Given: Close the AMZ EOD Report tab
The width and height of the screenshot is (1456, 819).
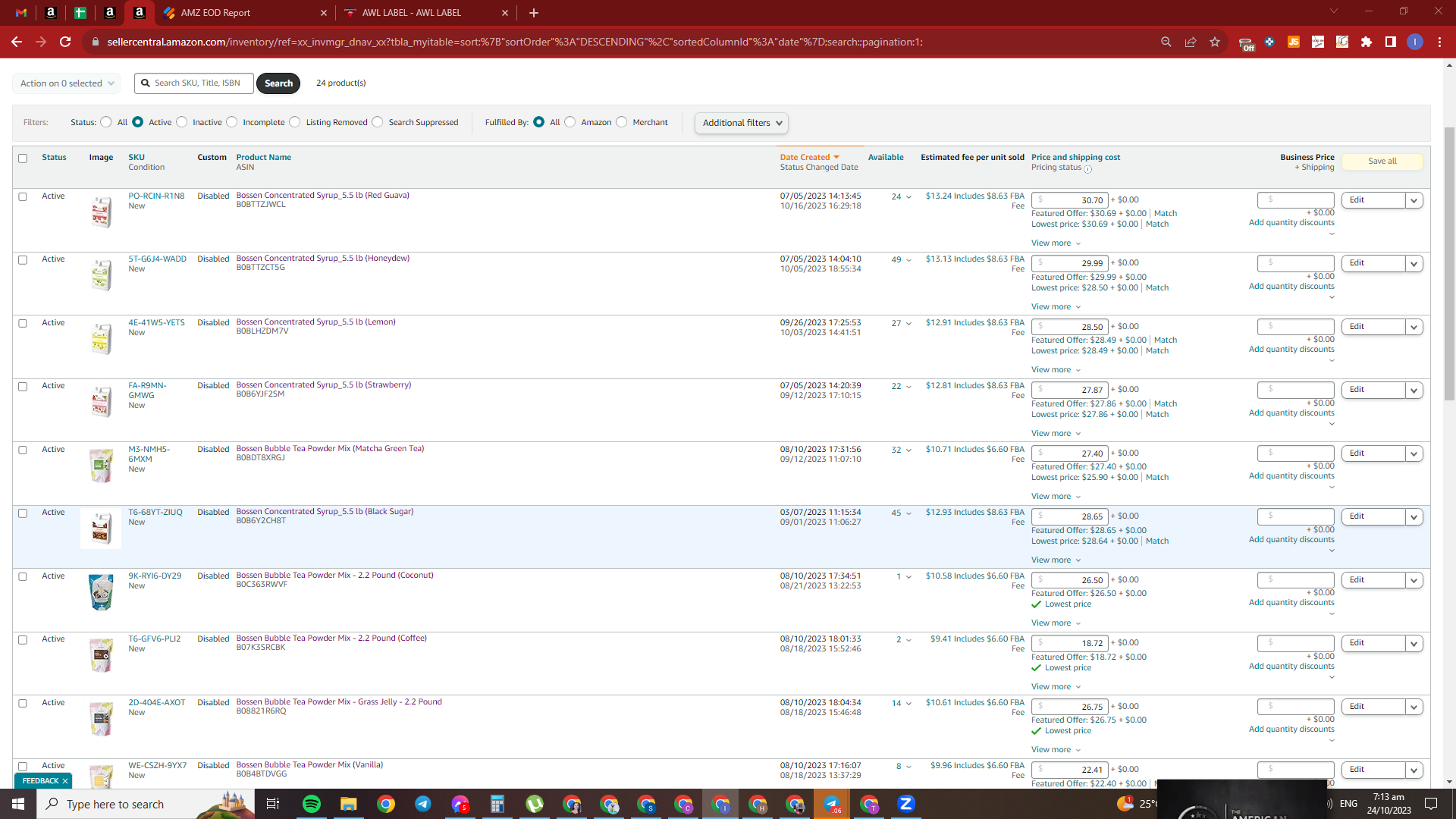Looking at the screenshot, I should [324, 13].
